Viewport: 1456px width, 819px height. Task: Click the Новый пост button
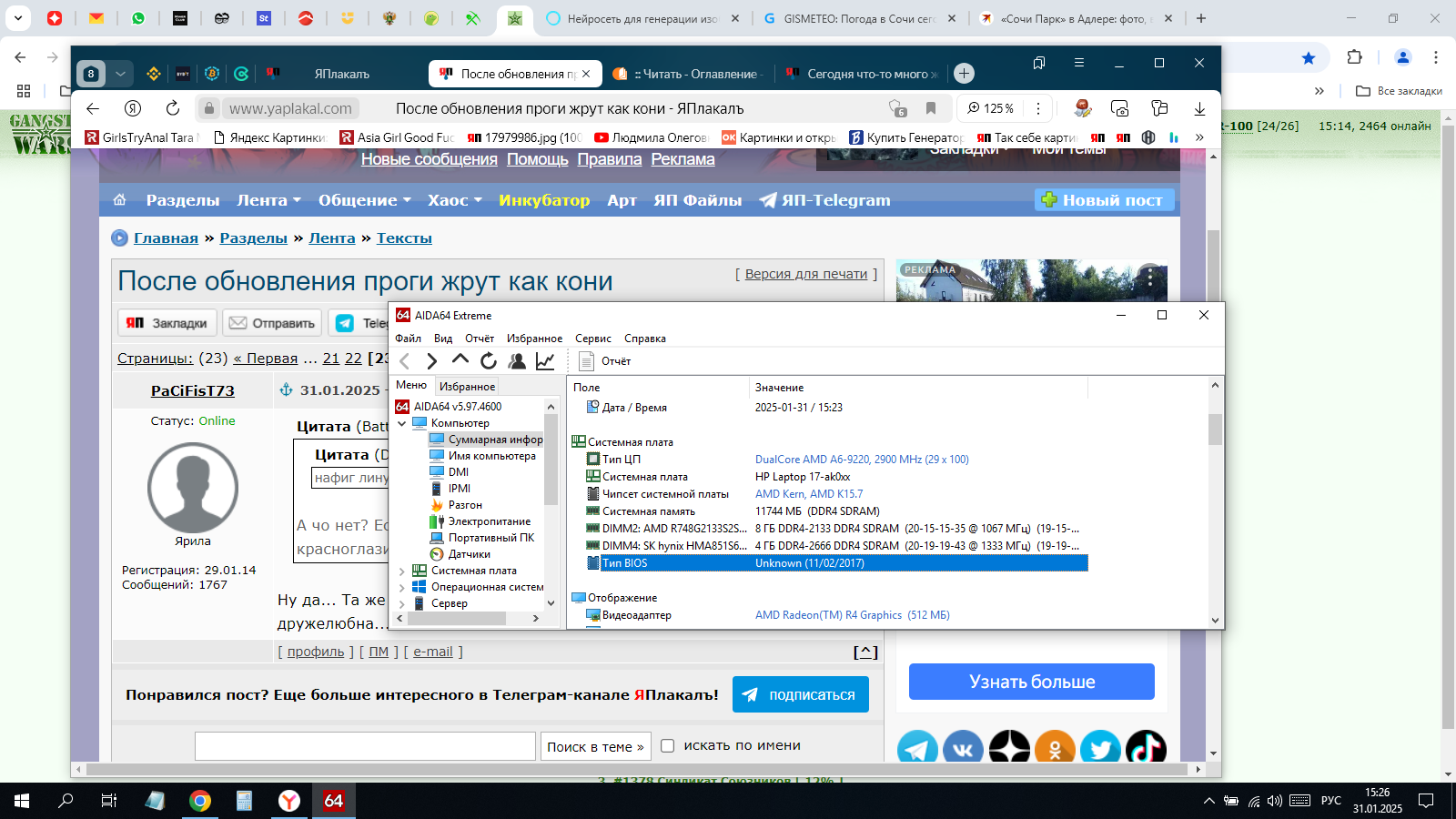point(1104,200)
